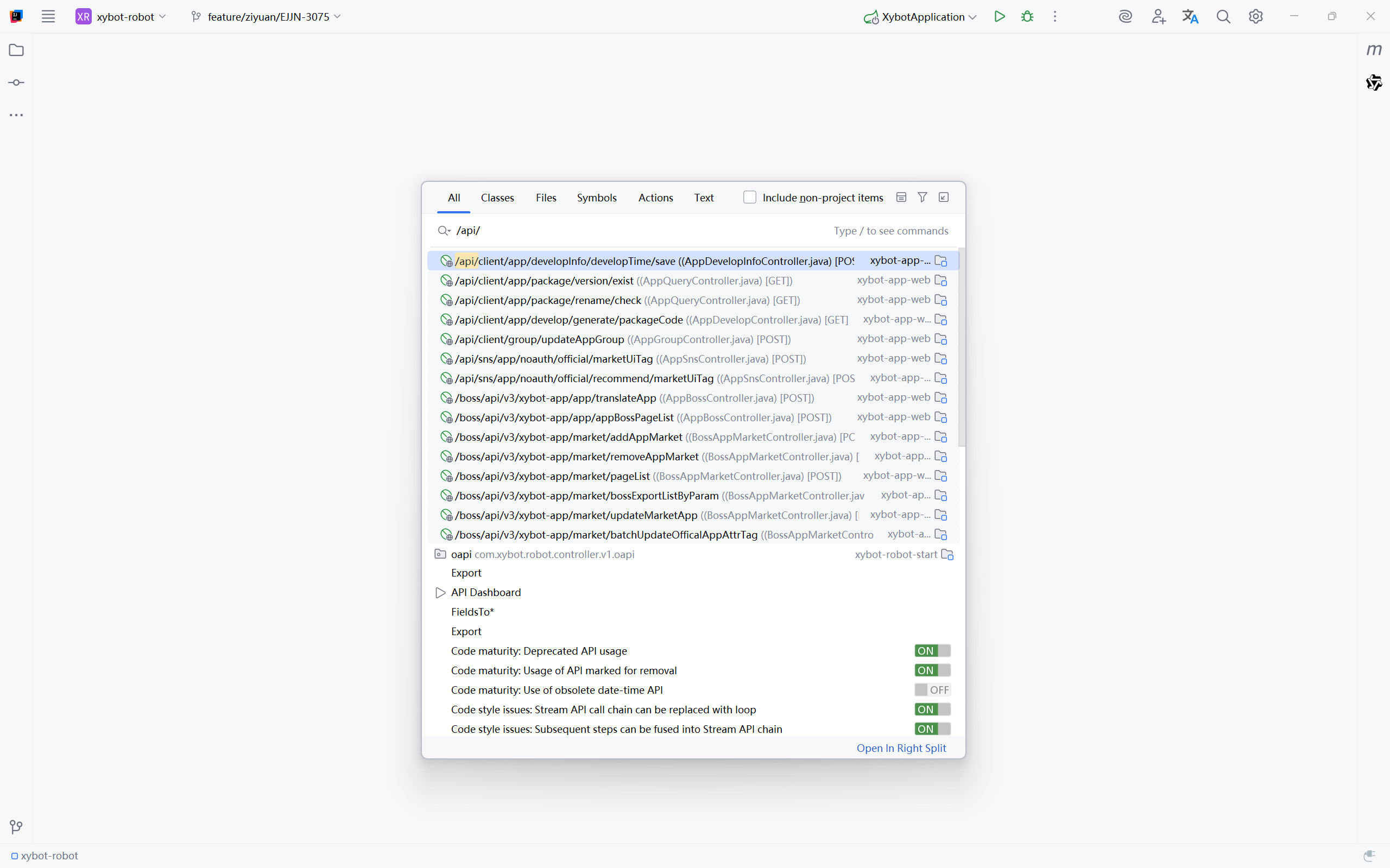Click the /api/ search input field
The height and width of the screenshot is (868, 1390).
[631, 231]
